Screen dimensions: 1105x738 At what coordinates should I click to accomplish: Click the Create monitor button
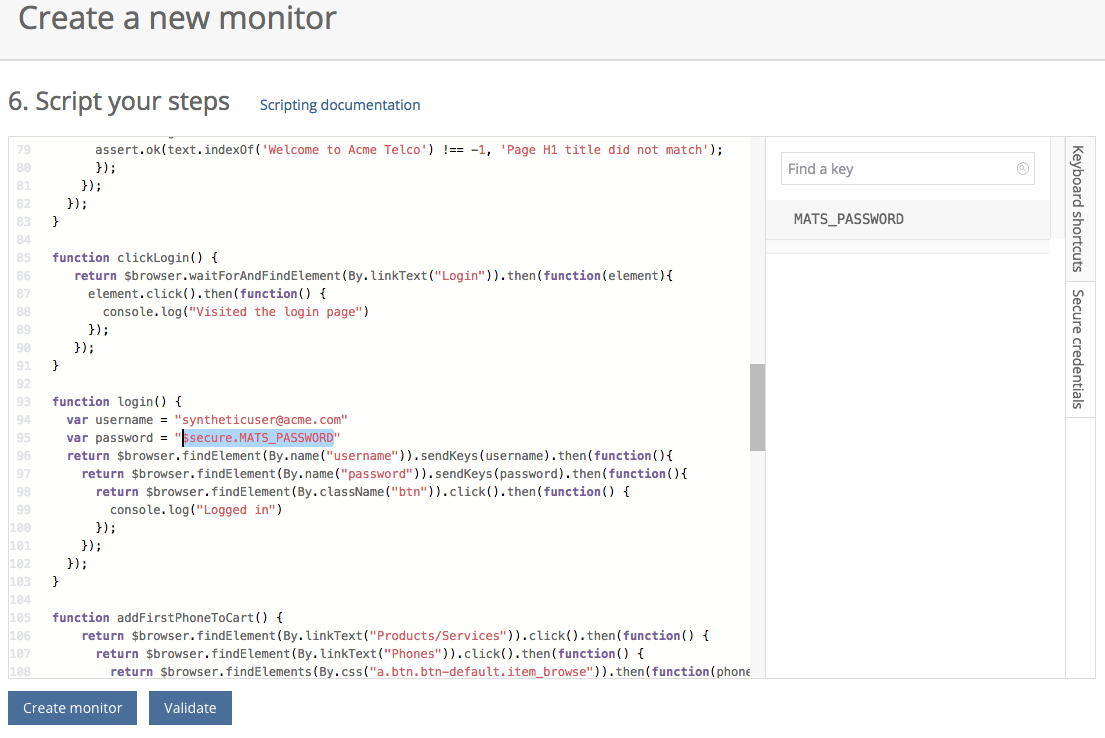pos(73,708)
